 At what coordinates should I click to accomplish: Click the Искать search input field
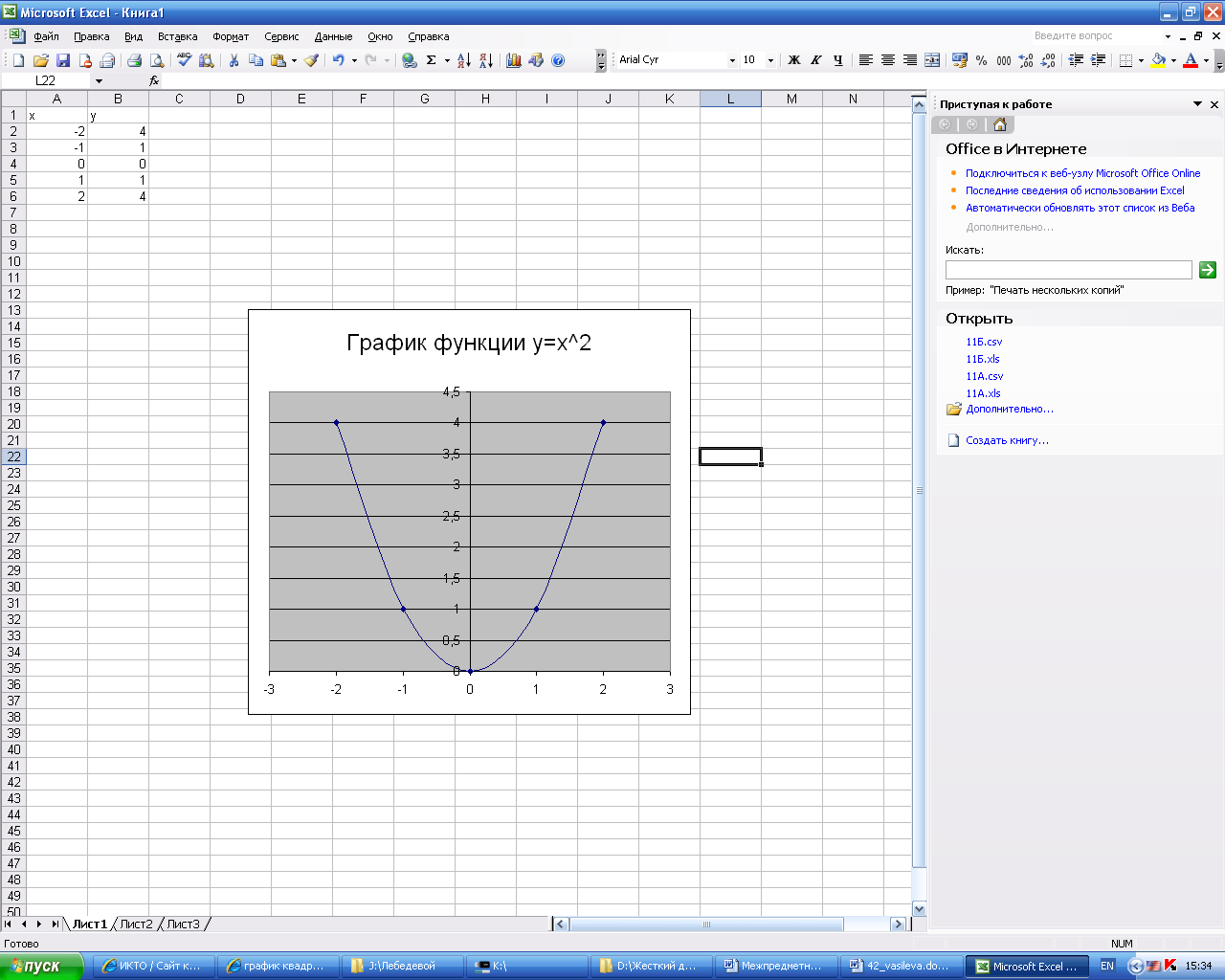coord(1068,270)
